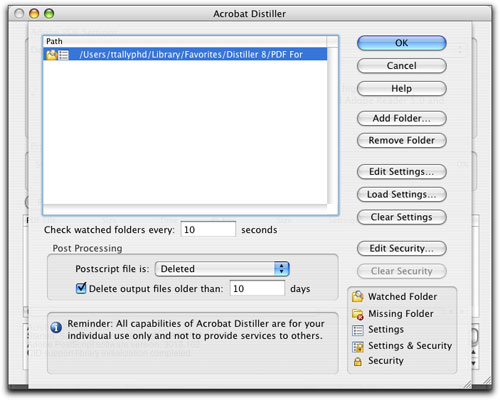Click the blue info icon beside Reminder text
The width and height of the screenshot is (500, 400).
[56, 327]
